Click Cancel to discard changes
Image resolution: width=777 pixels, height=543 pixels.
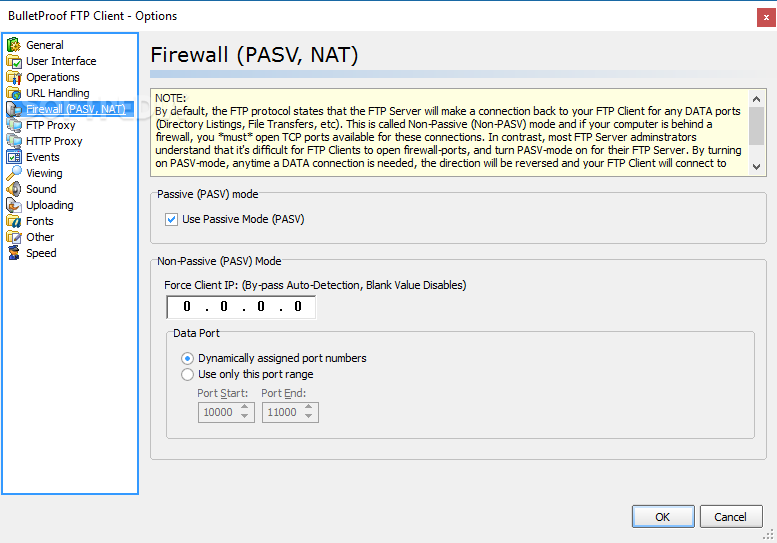point(731,517)
